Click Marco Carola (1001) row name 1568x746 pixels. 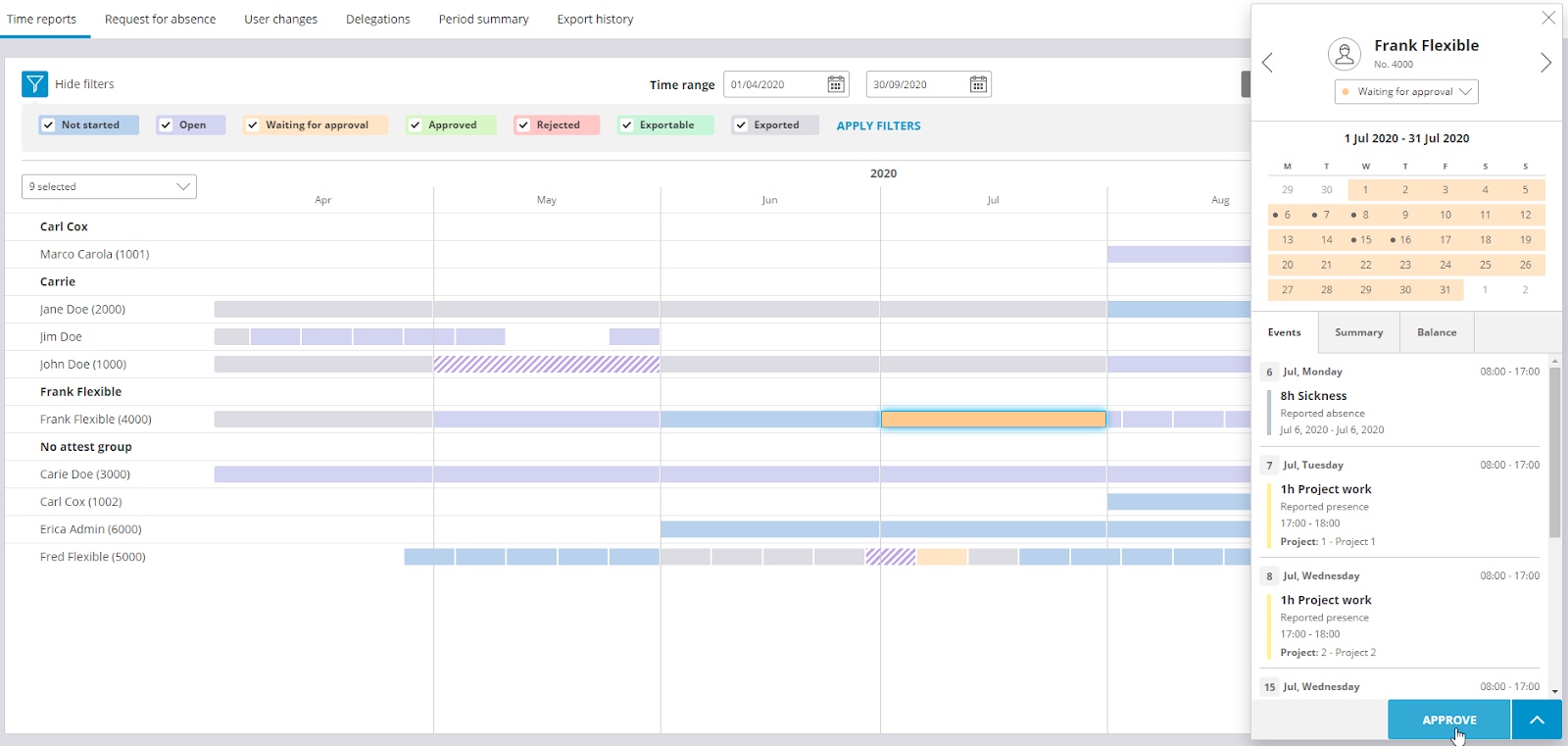95,254
